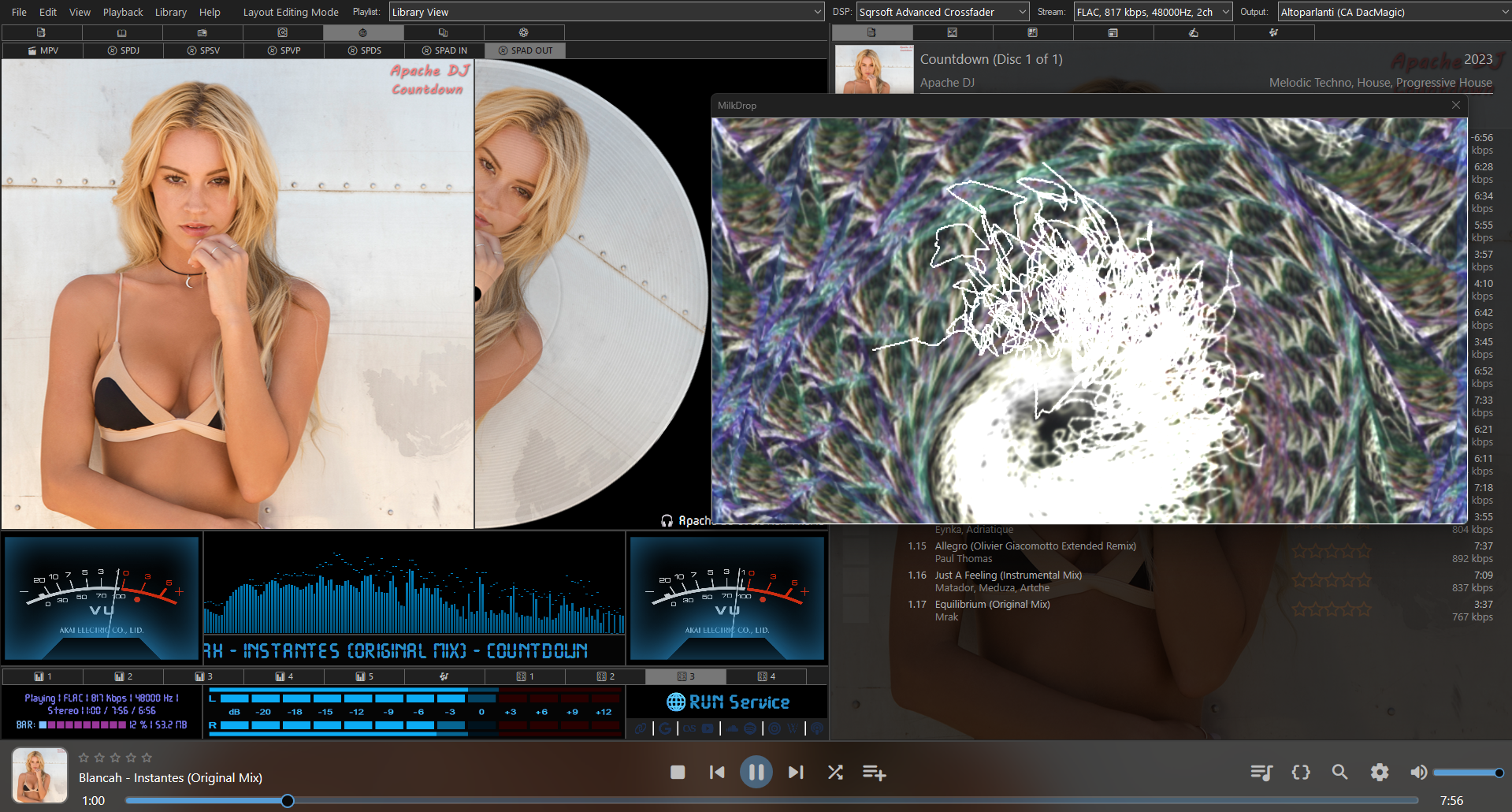Open the YouTube link icon
This screenshot has height=812, width=1512.
708,728
